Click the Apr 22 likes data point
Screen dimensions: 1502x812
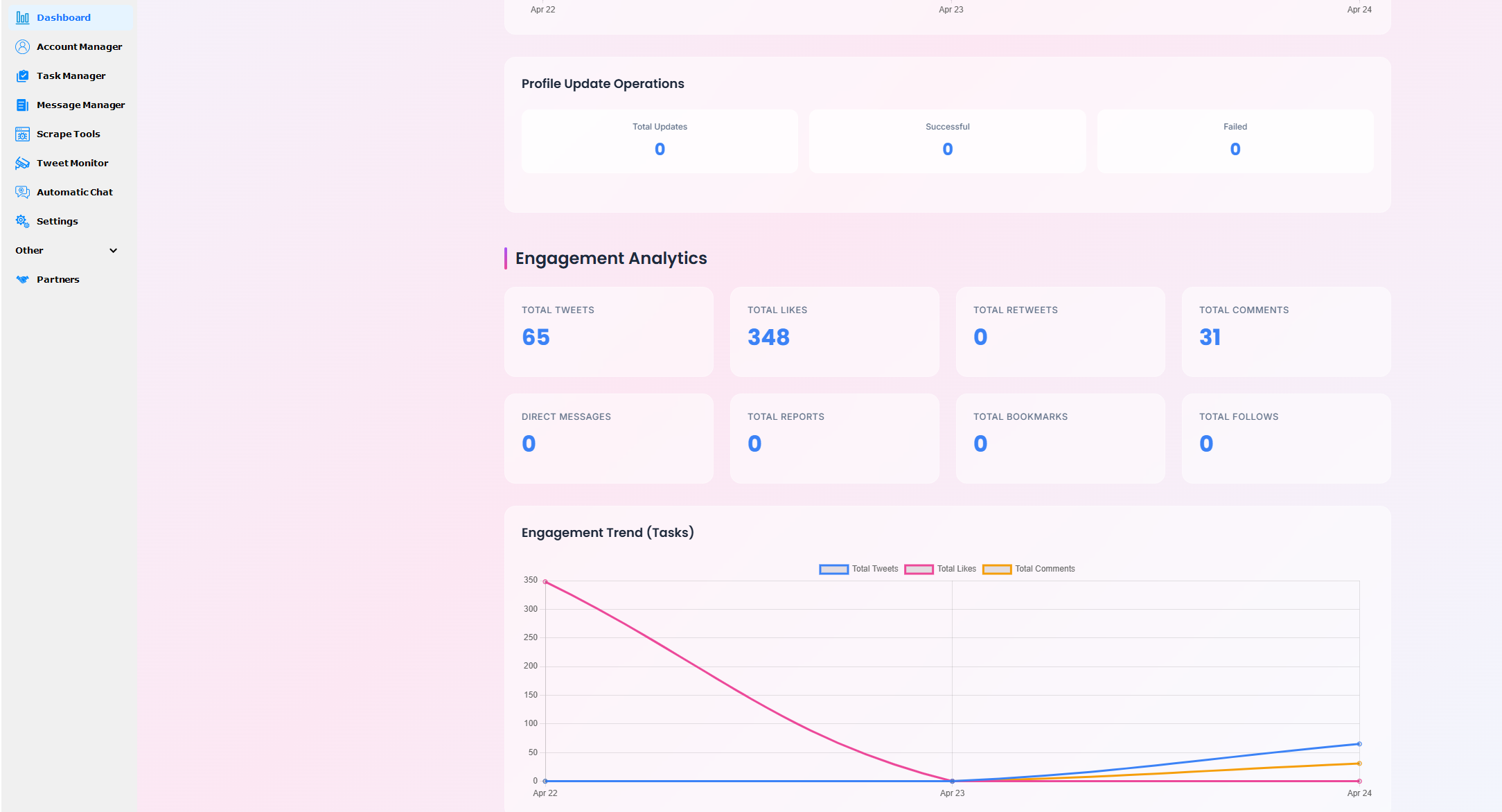[x=545, y=582]
